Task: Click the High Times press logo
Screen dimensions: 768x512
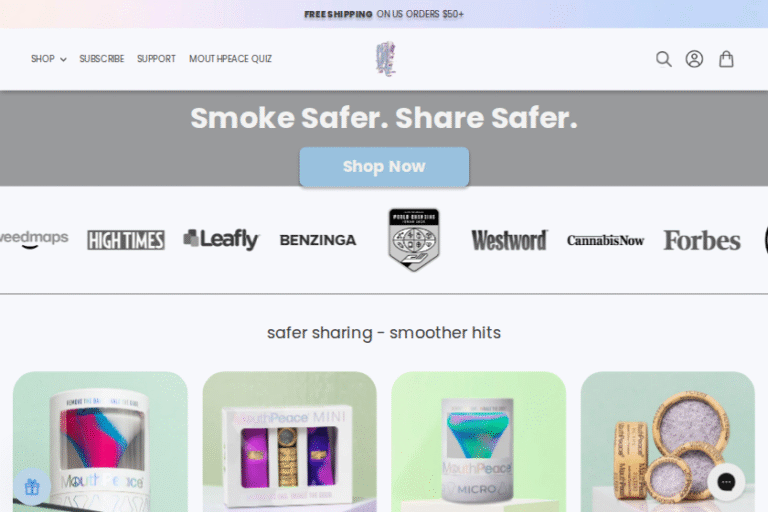Action: pos(126,240)
